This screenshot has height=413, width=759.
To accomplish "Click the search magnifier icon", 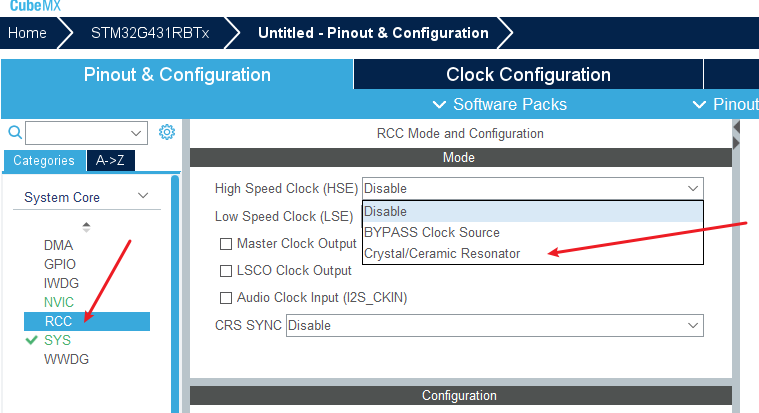I will (15, 132).
